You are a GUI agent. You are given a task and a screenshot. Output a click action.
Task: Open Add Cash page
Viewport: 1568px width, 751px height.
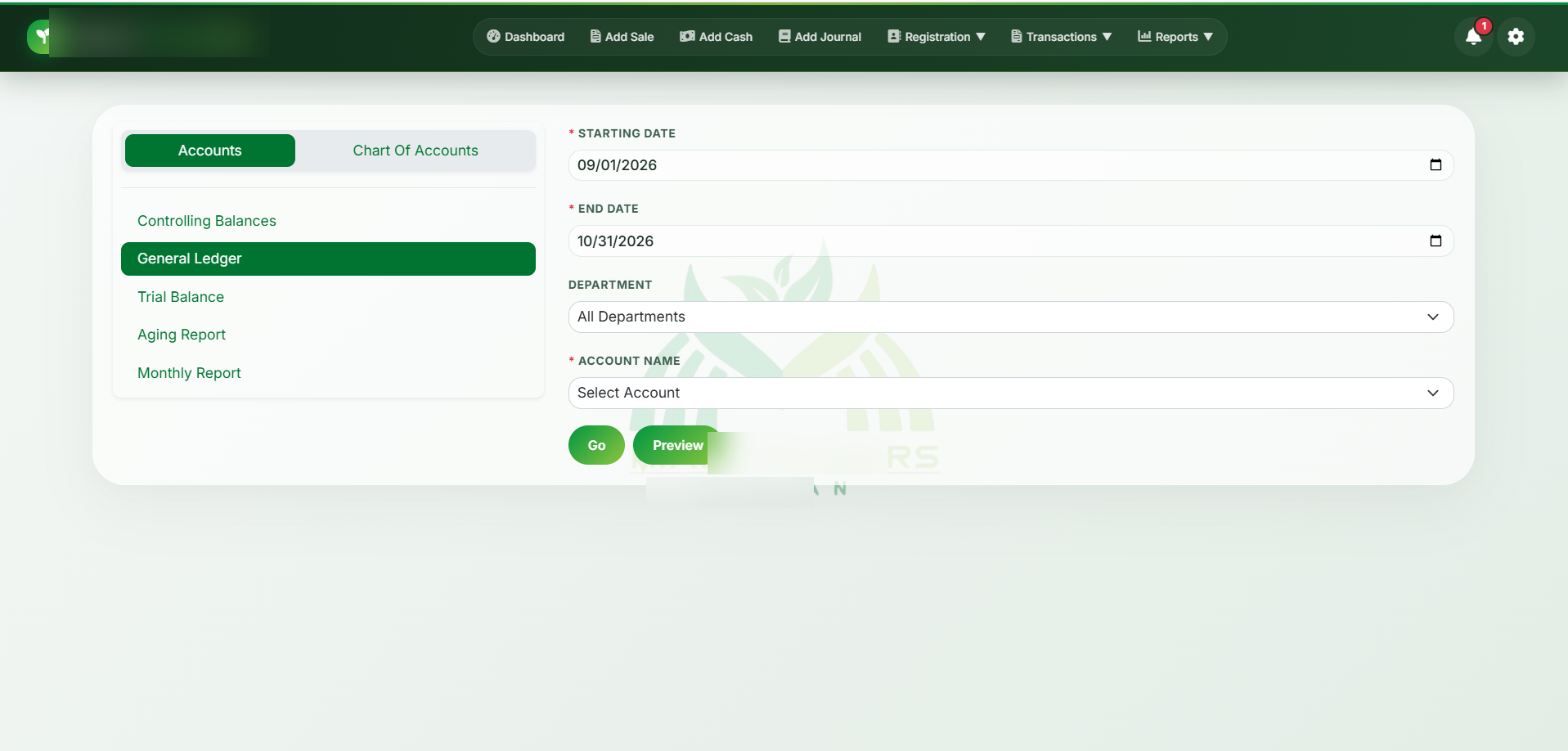pyautogui.click(x=716, y=37)
